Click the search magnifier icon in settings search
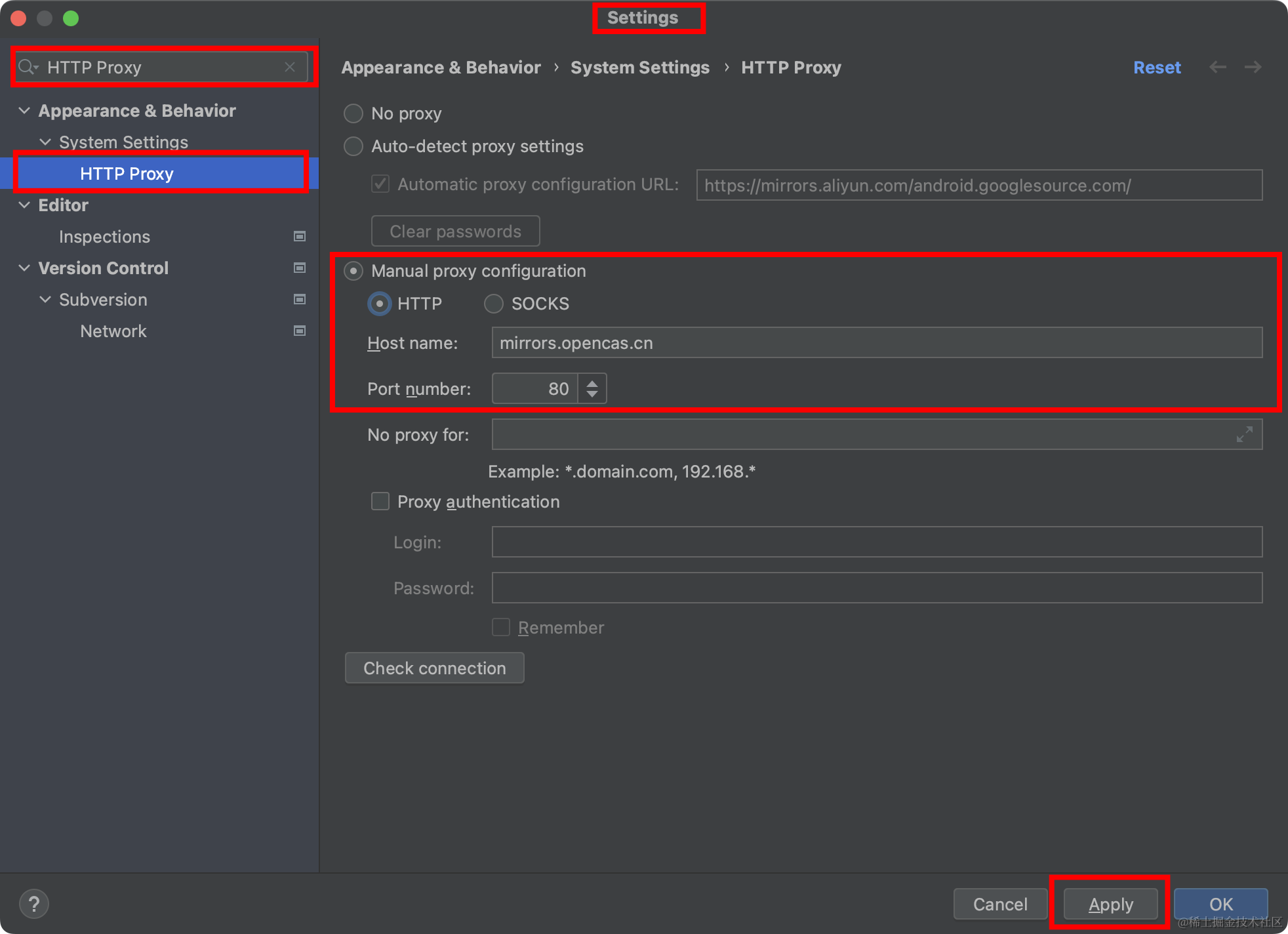 pyautogui.click(x=28, y=67)
